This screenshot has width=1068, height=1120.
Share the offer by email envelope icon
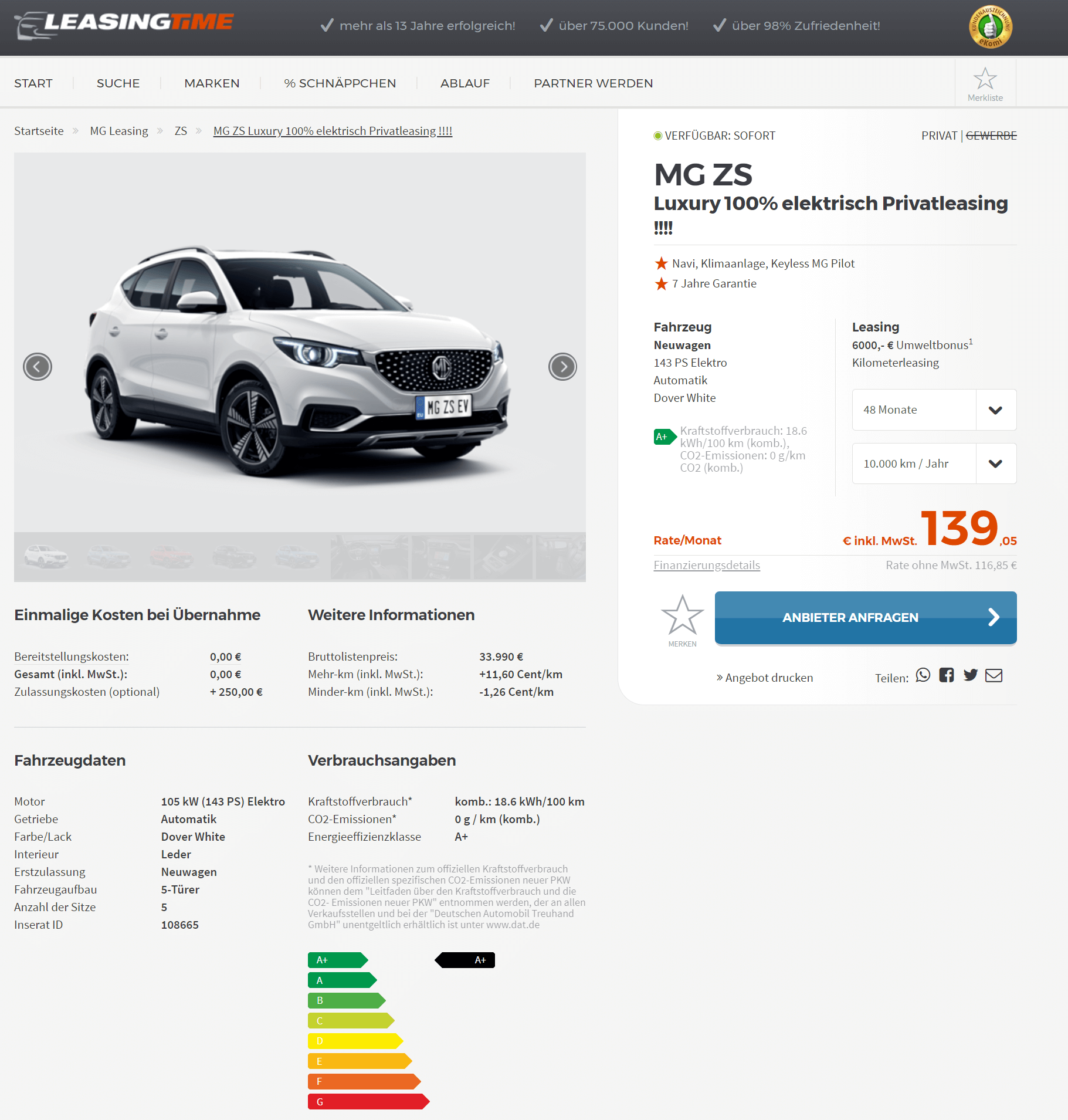pyautogui.click(x=994, y=676)
